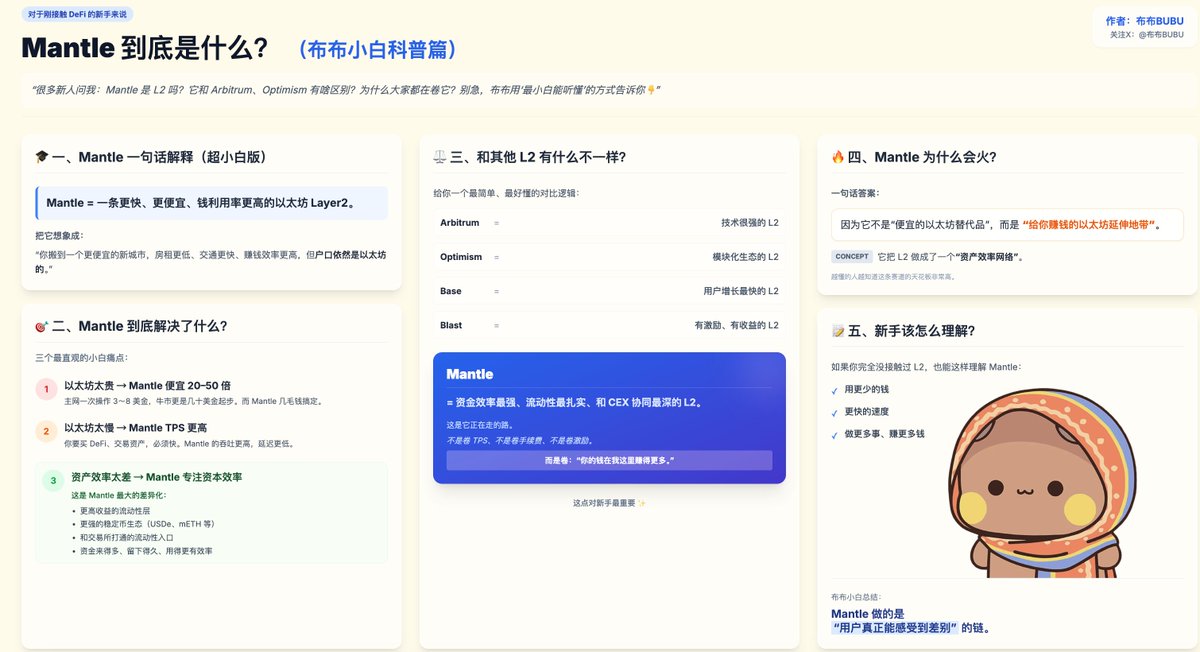Click the label 一句话答案：
The image size is (1200, 652).
pyautogui.click(x=857, y=193)
